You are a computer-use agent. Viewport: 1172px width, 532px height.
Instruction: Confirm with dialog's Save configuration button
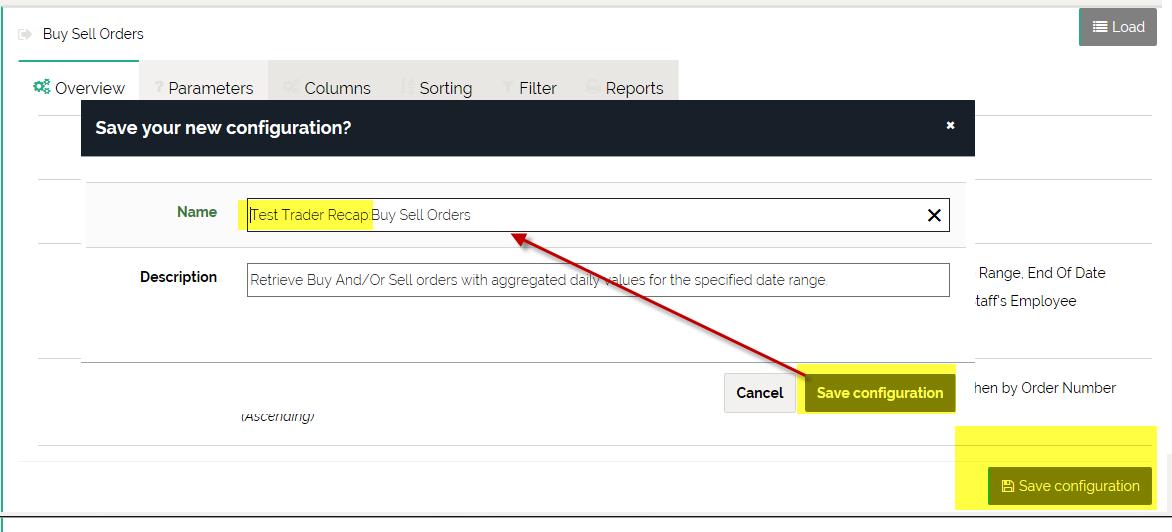[x=879, y=393]
